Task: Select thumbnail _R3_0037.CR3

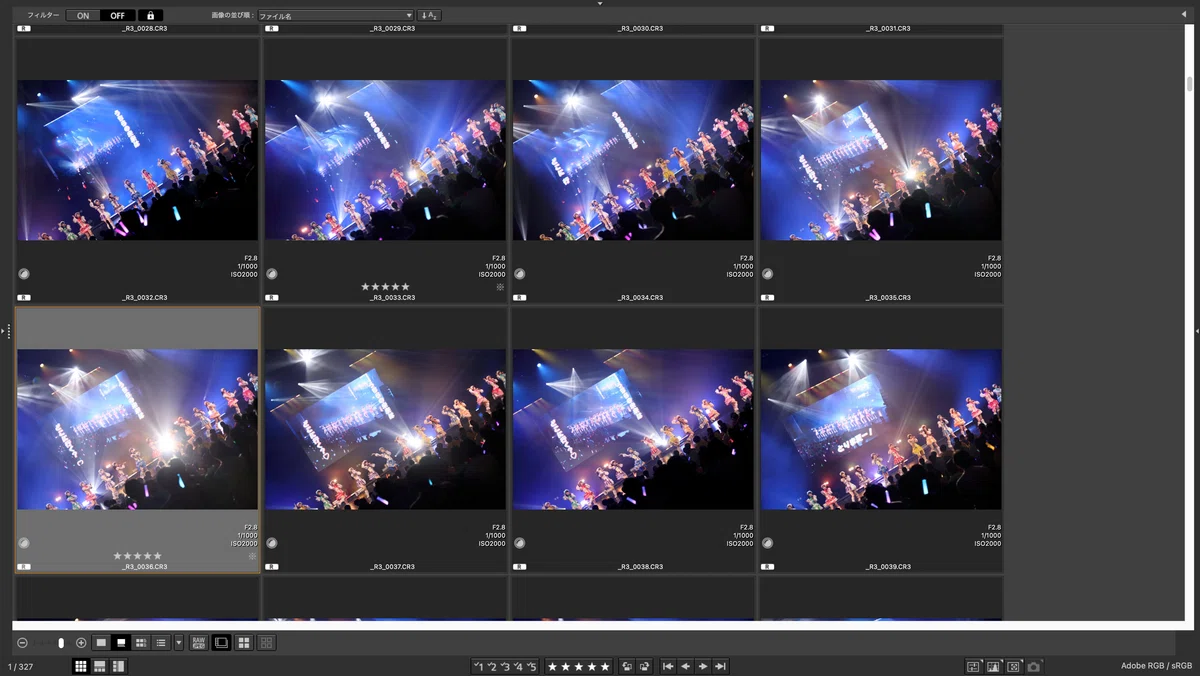Action: coord(385,440)
